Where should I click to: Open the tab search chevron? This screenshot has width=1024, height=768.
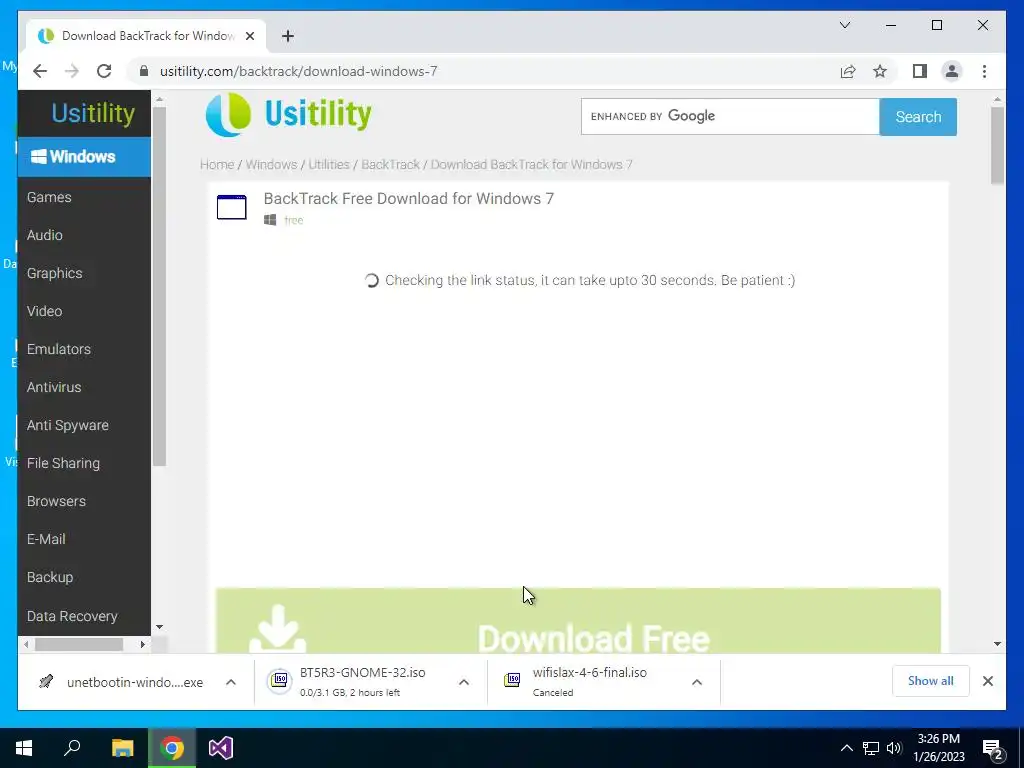845,25
